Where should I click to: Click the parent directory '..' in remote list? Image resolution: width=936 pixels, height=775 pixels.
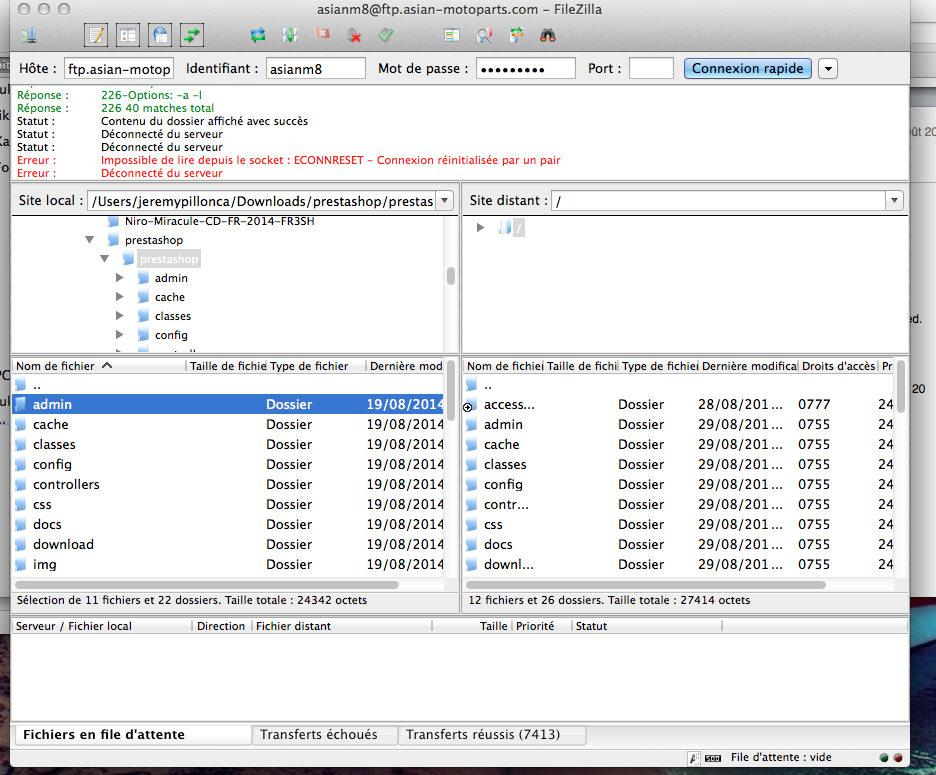[x=679, y=385]
